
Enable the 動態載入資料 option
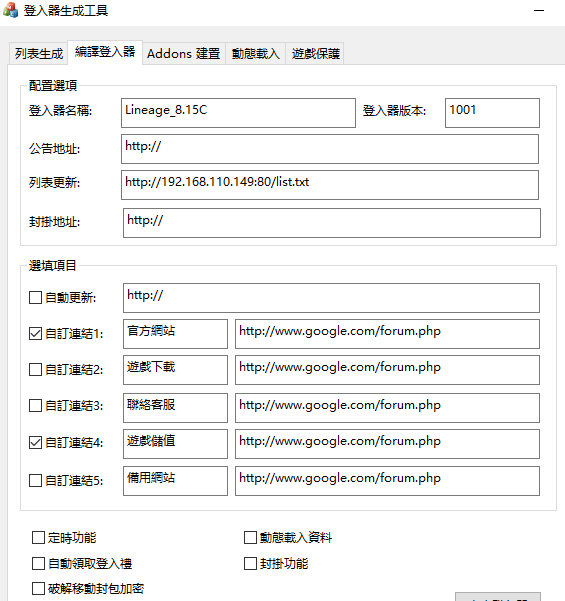250,537
